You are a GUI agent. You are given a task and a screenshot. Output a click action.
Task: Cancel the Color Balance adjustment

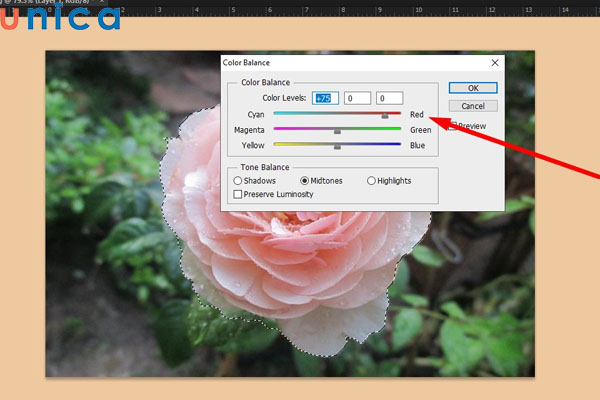473,106
